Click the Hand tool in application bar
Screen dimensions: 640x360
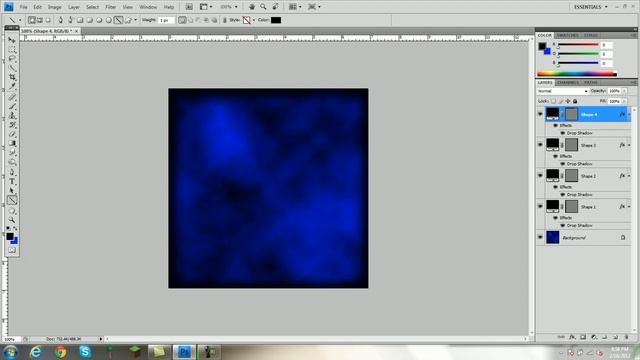click(x=252, y=7)
